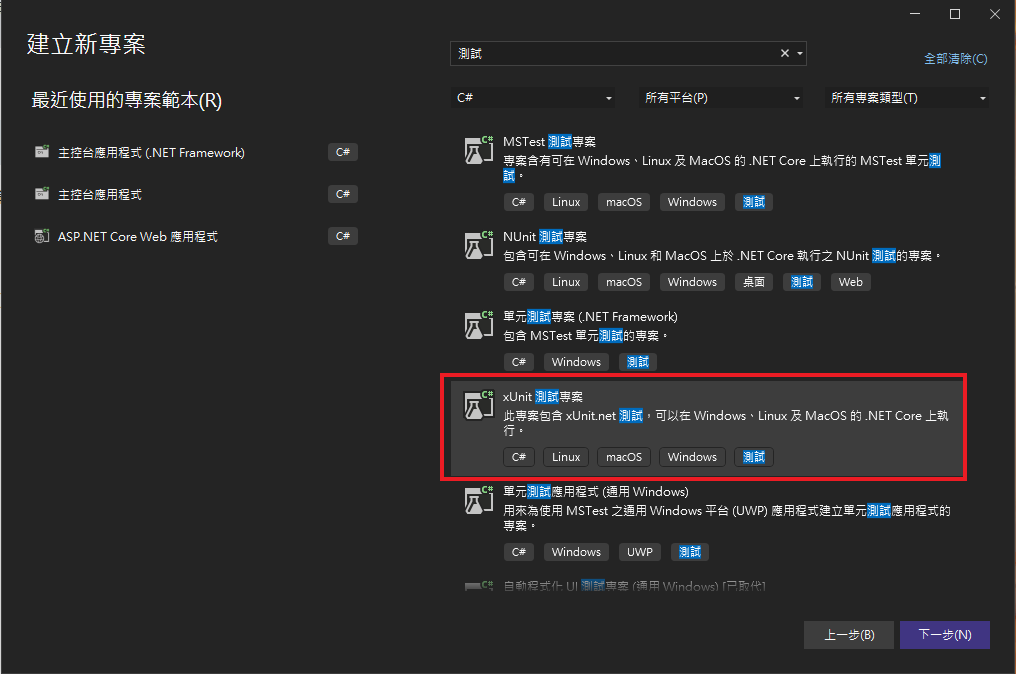Clear the search box with the X icon
Screen dimensions: 1016x674
(x=785, y=53)
